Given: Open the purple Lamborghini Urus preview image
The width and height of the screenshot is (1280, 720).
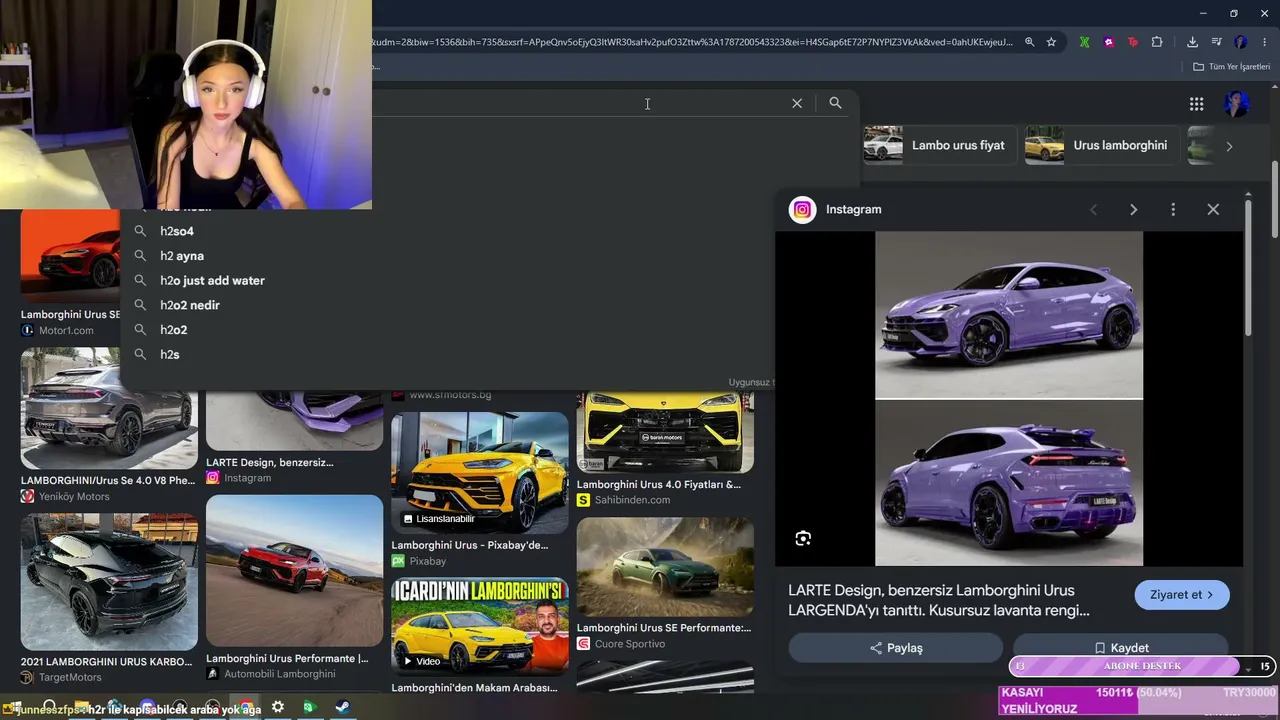Looking at the screenshot, I should (x=1009, y=399).
